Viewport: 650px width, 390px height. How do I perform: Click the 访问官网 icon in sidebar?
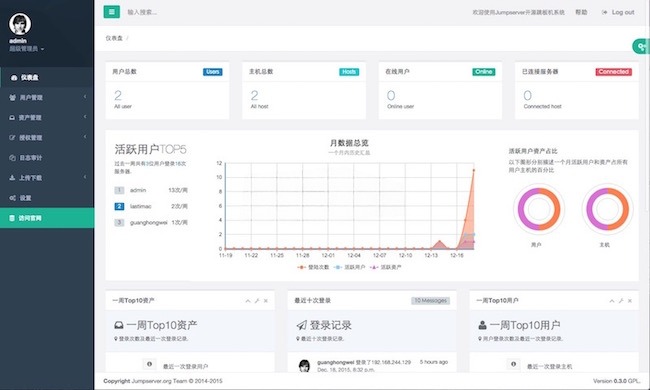(12, 218)
